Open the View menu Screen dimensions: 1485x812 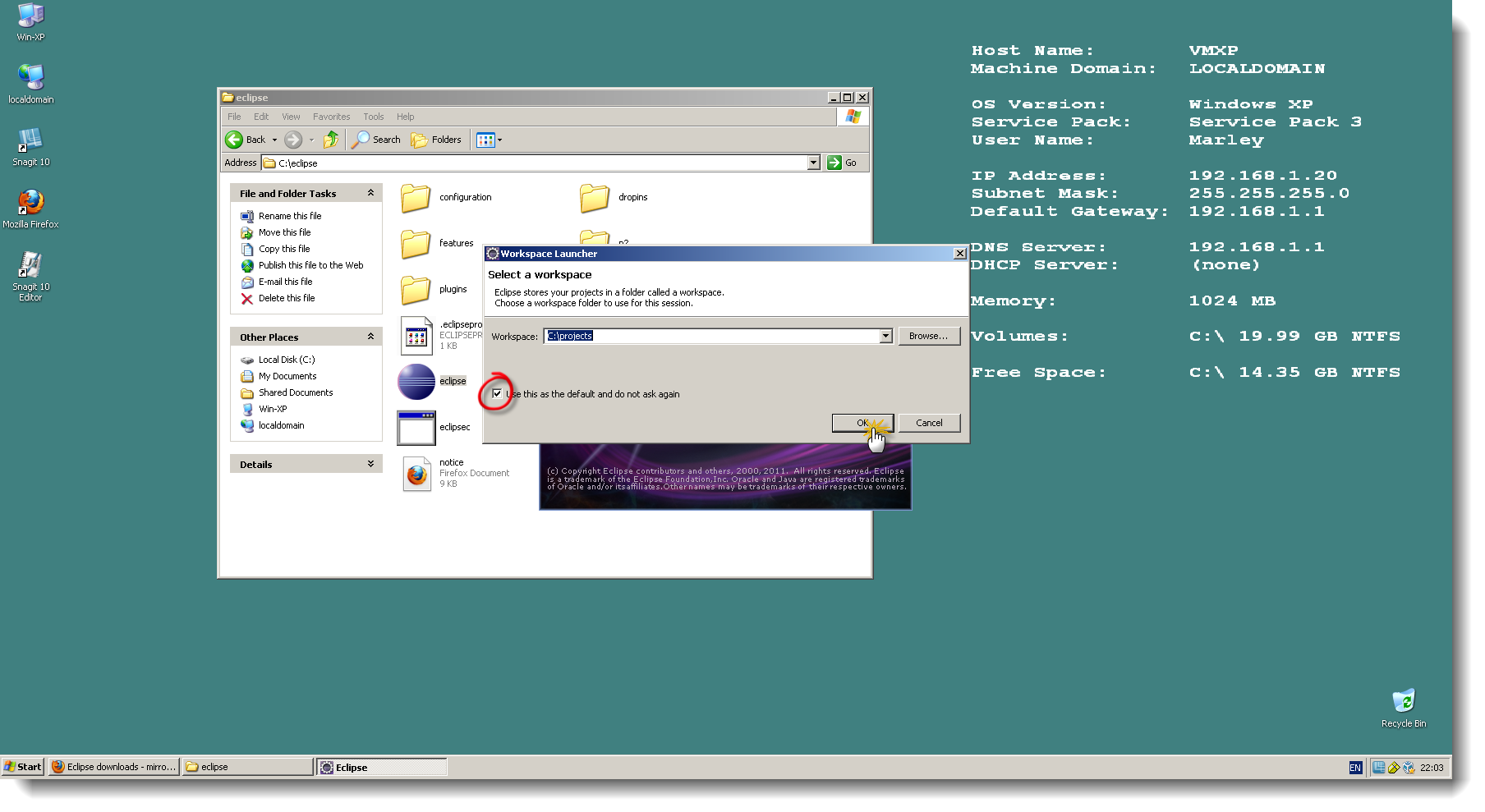tap(291, 116)
